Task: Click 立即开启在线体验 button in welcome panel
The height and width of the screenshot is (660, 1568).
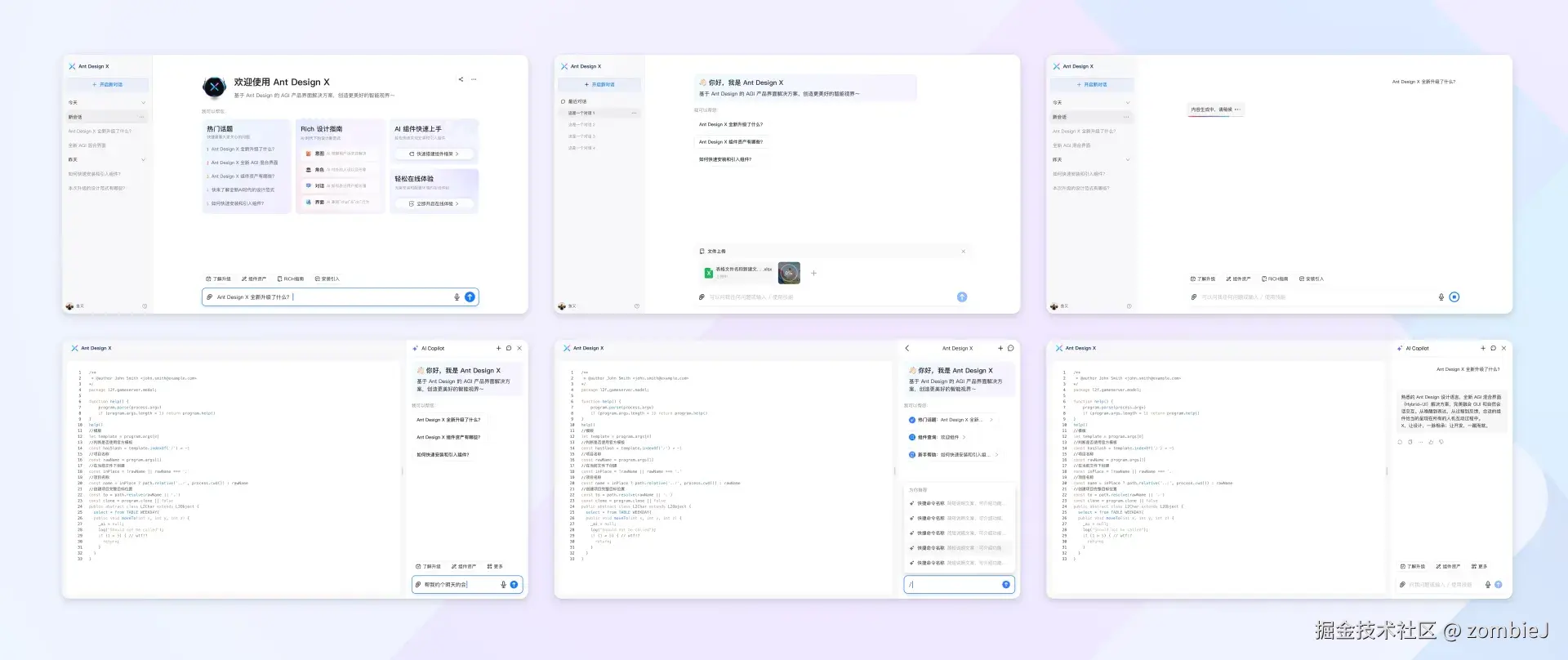Action: point(434,203)
